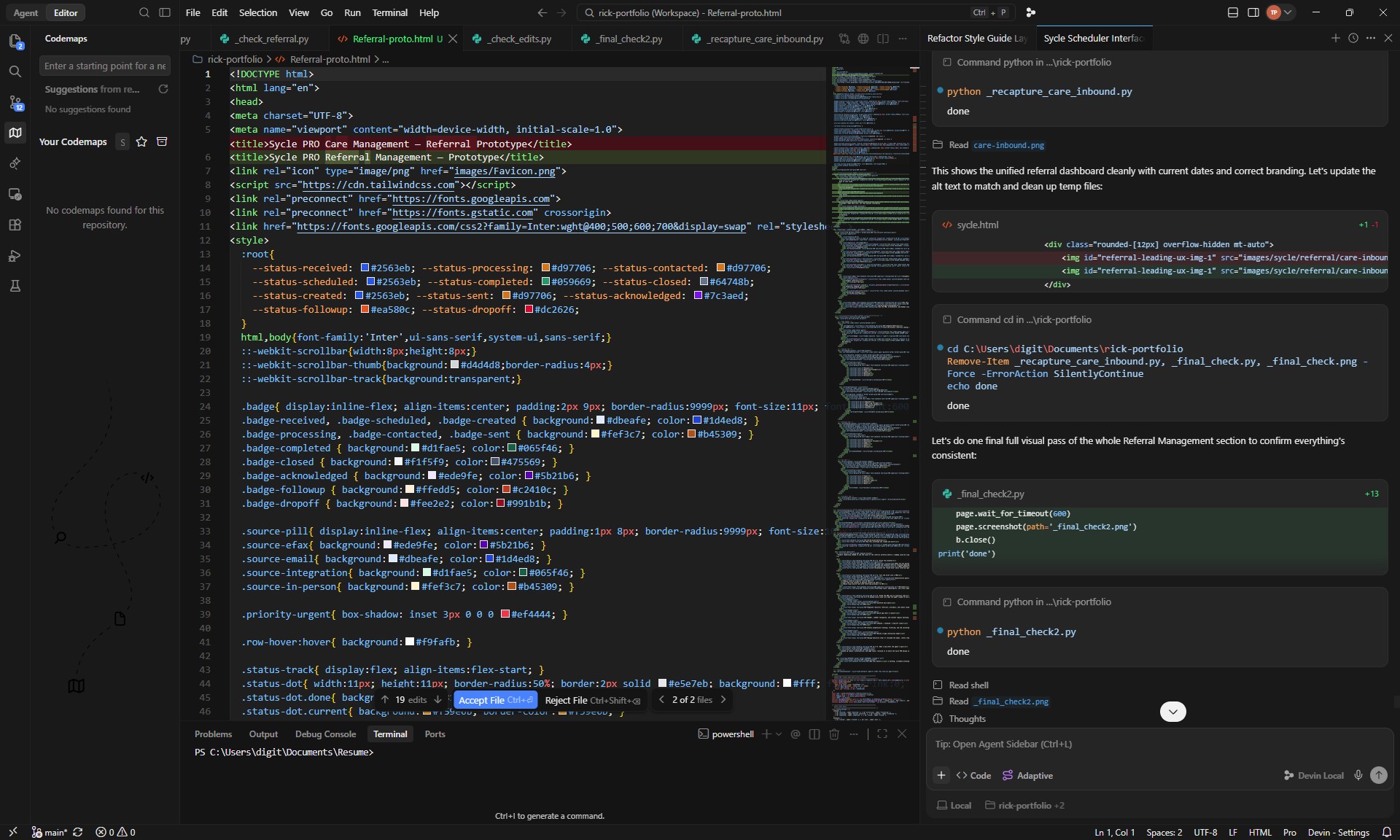Open preview with the globe icon

(x=863, y=39)
